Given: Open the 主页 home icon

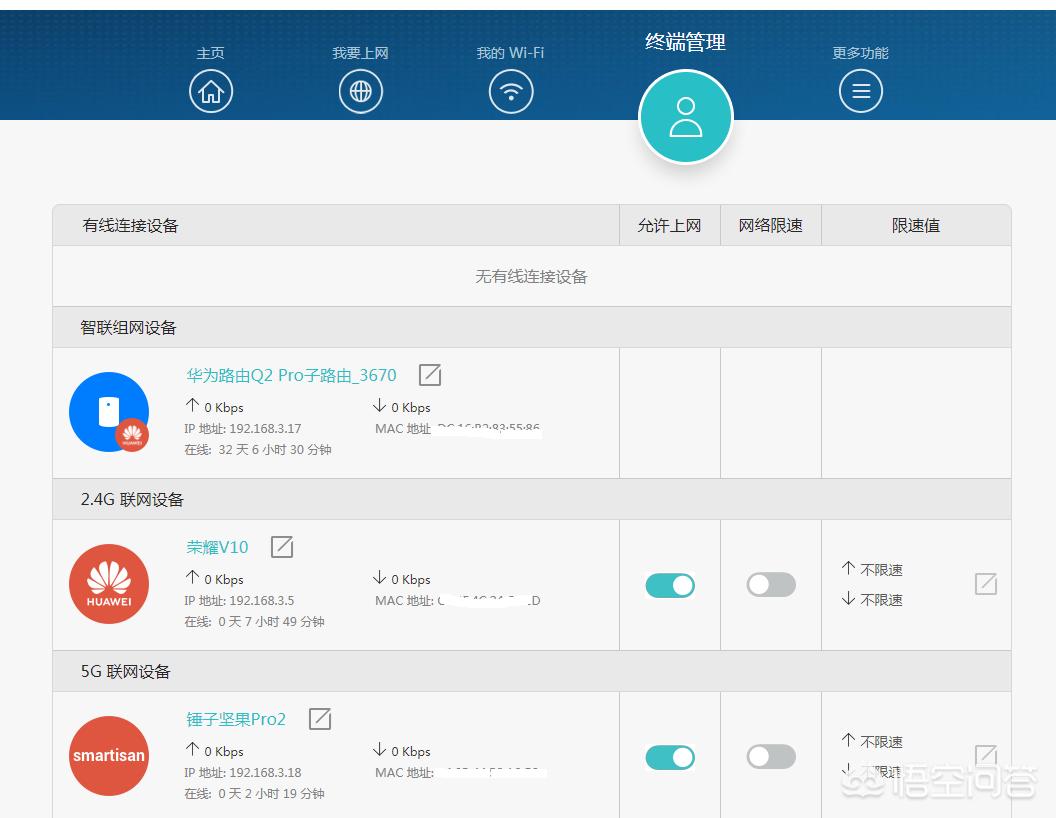Looking at the screenshot, I should coord(210,92).
